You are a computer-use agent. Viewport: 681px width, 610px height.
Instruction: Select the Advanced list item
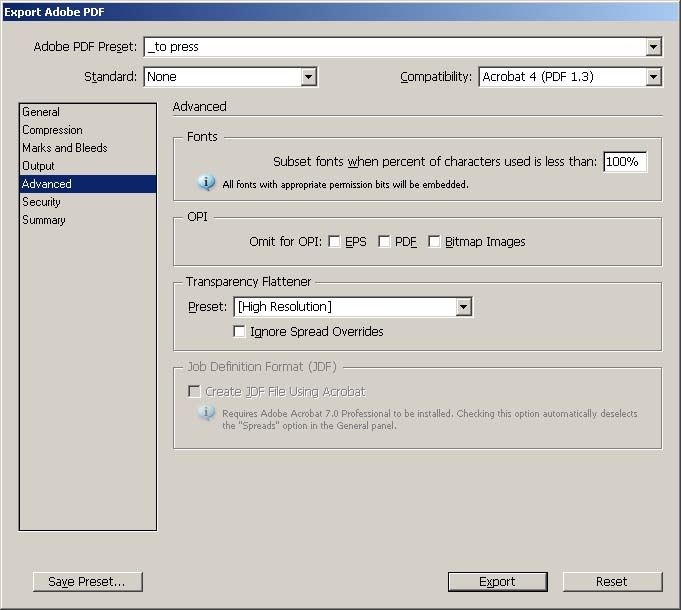(88, 184)
